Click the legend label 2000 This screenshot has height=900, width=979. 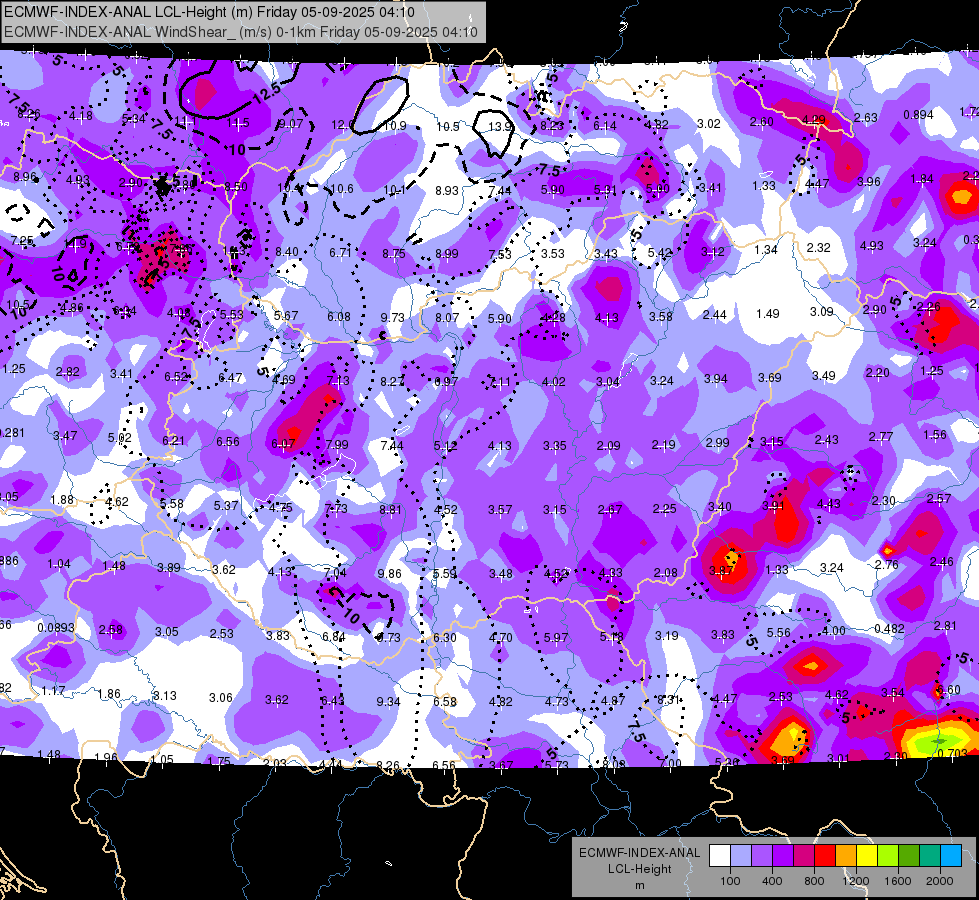[x=939, y=881]
